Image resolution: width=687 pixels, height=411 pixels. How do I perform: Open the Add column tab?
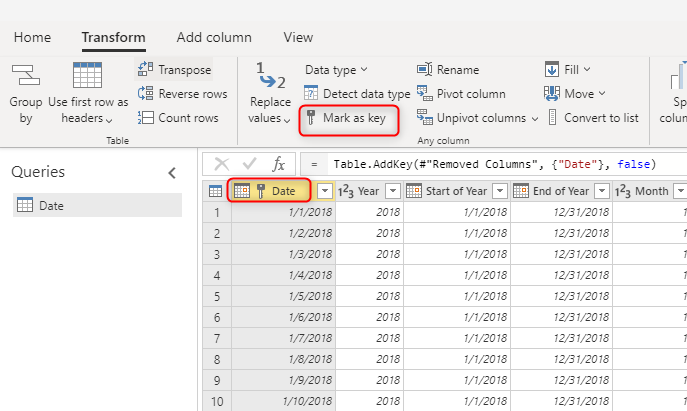[214, 37]
